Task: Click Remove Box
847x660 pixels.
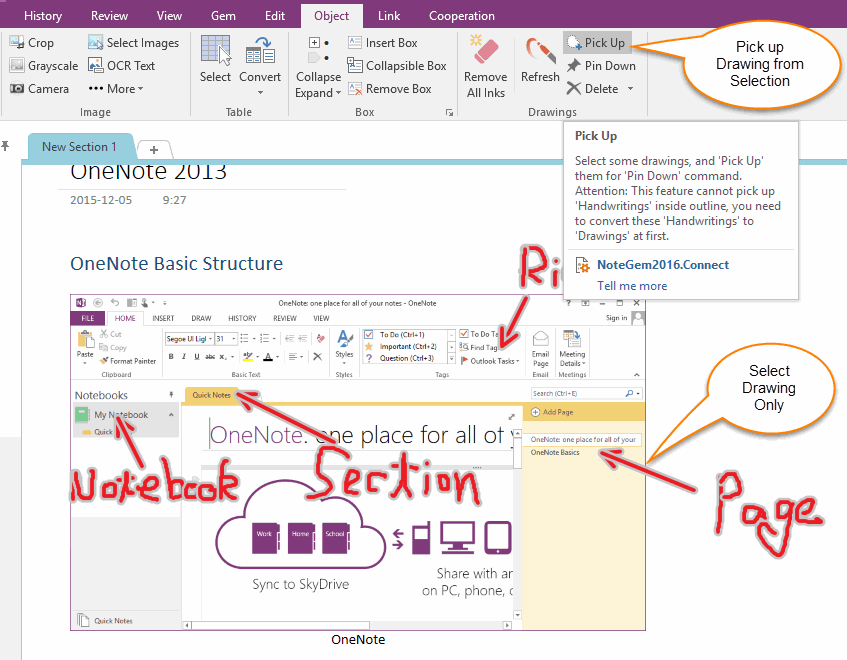Action: (x=390, y=89)
